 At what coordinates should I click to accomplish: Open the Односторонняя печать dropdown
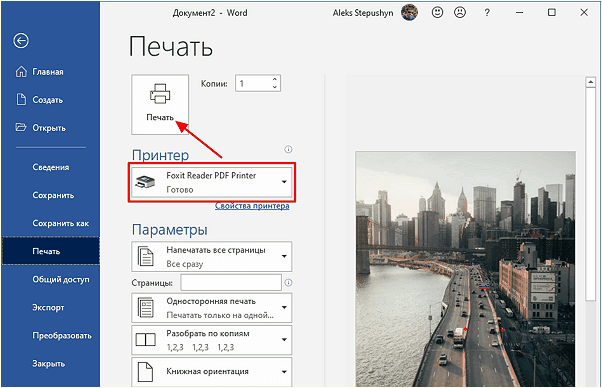[x=212, y=308]
